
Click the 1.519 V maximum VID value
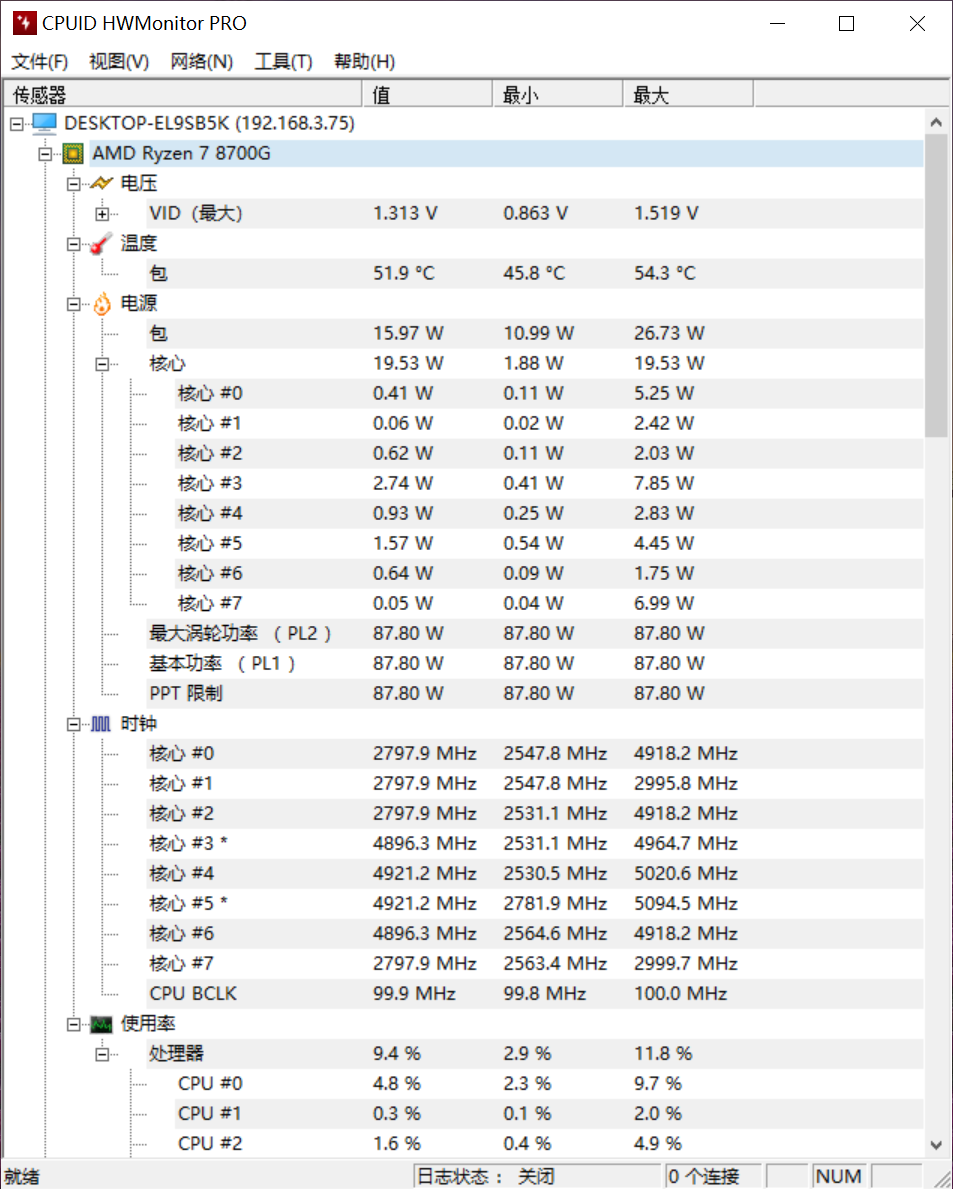[x=666, y=214]
